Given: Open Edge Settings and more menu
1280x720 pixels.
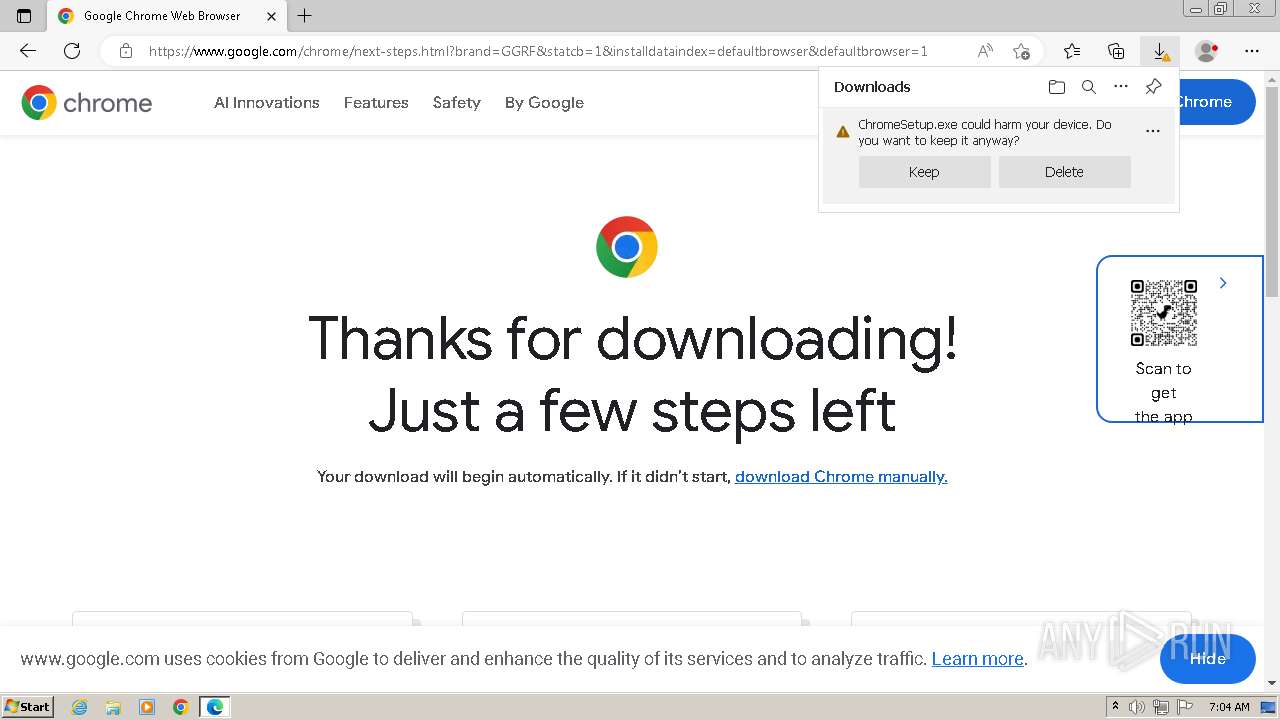Looking at the screenshot, I should [x=1252, y=51].
